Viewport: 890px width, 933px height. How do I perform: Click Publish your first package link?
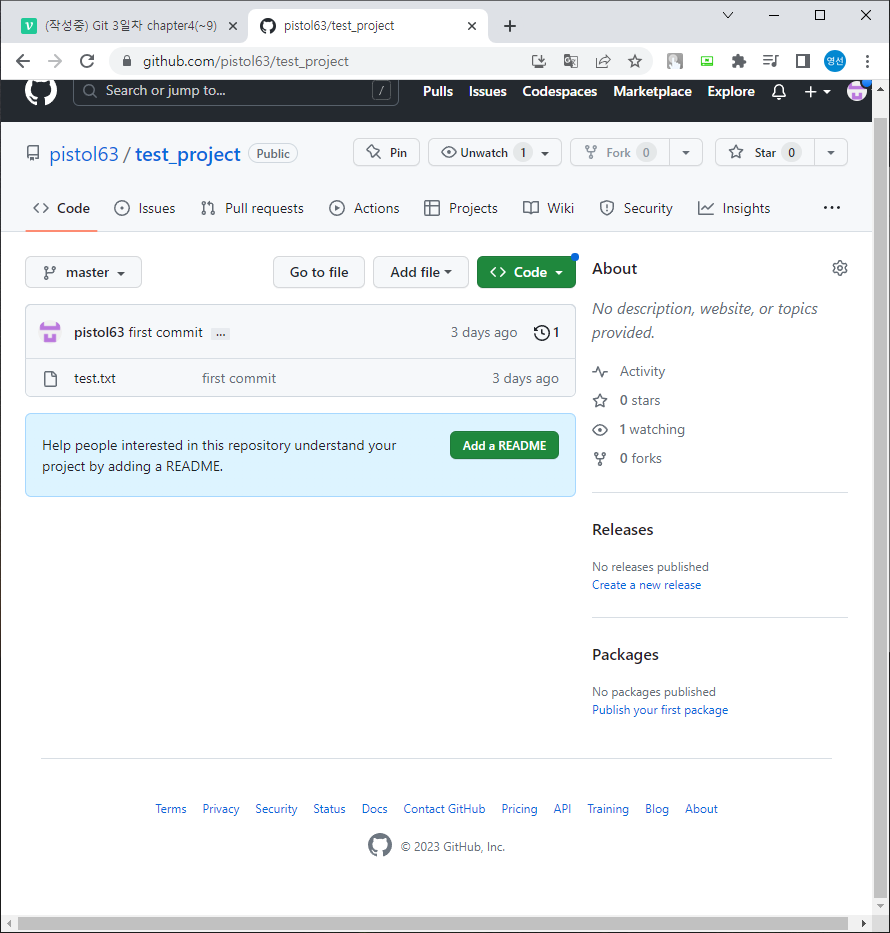point(660,710)
